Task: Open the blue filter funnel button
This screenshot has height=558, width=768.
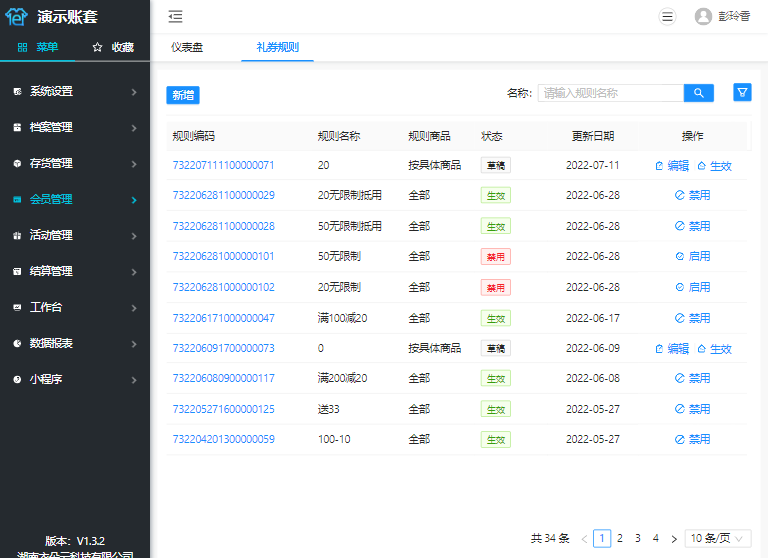Action: 743,92
